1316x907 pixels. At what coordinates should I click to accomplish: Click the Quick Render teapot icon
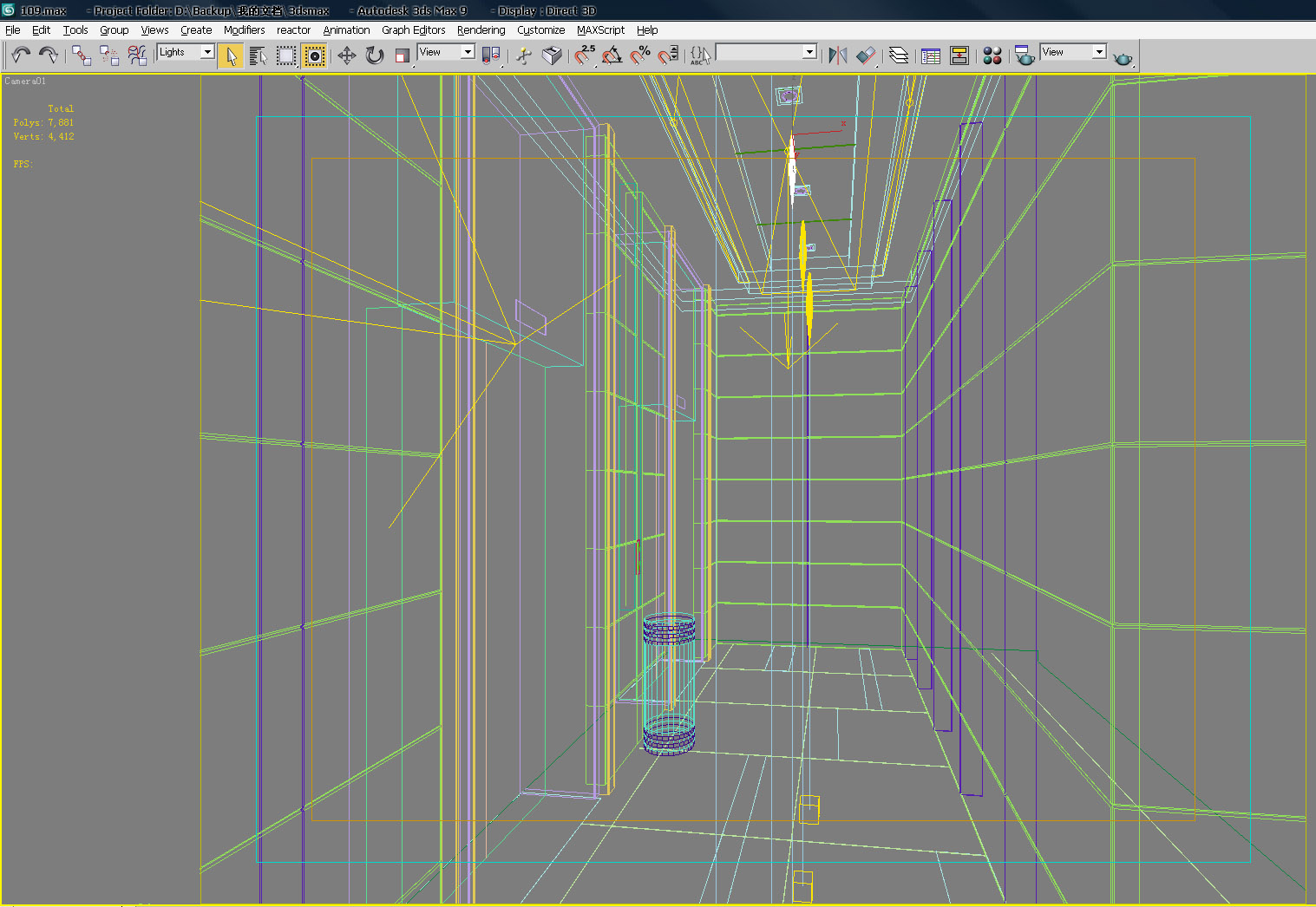(x=1123, y=57)
